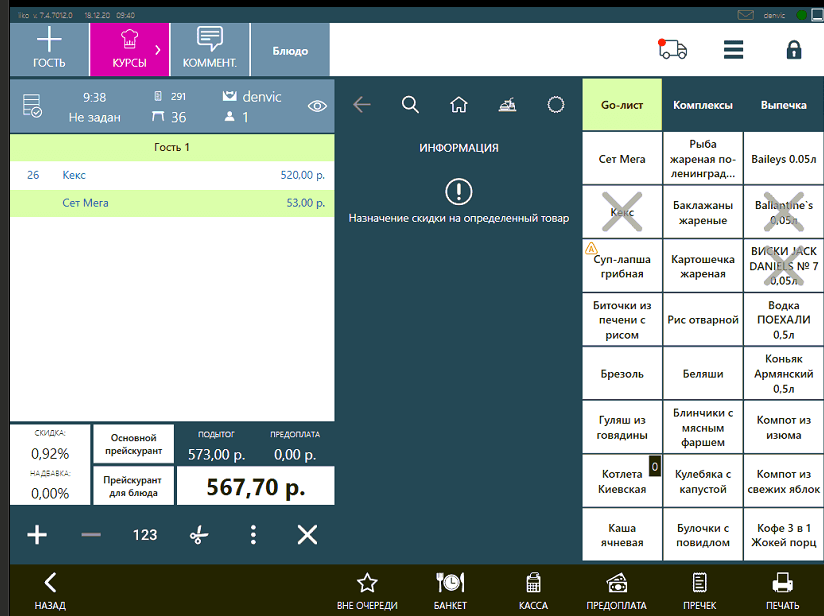Click the delivery truck icon
Viewport: 824px width, 616px height.
tap(673, 49)
